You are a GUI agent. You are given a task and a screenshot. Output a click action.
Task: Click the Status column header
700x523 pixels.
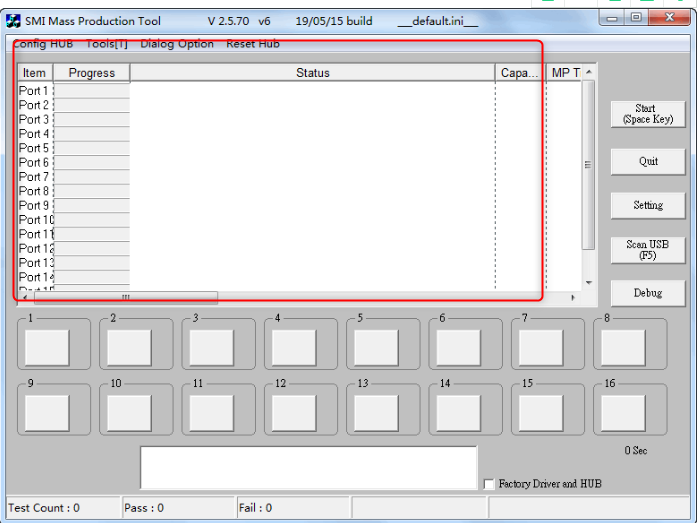click(x=312, y=73)
